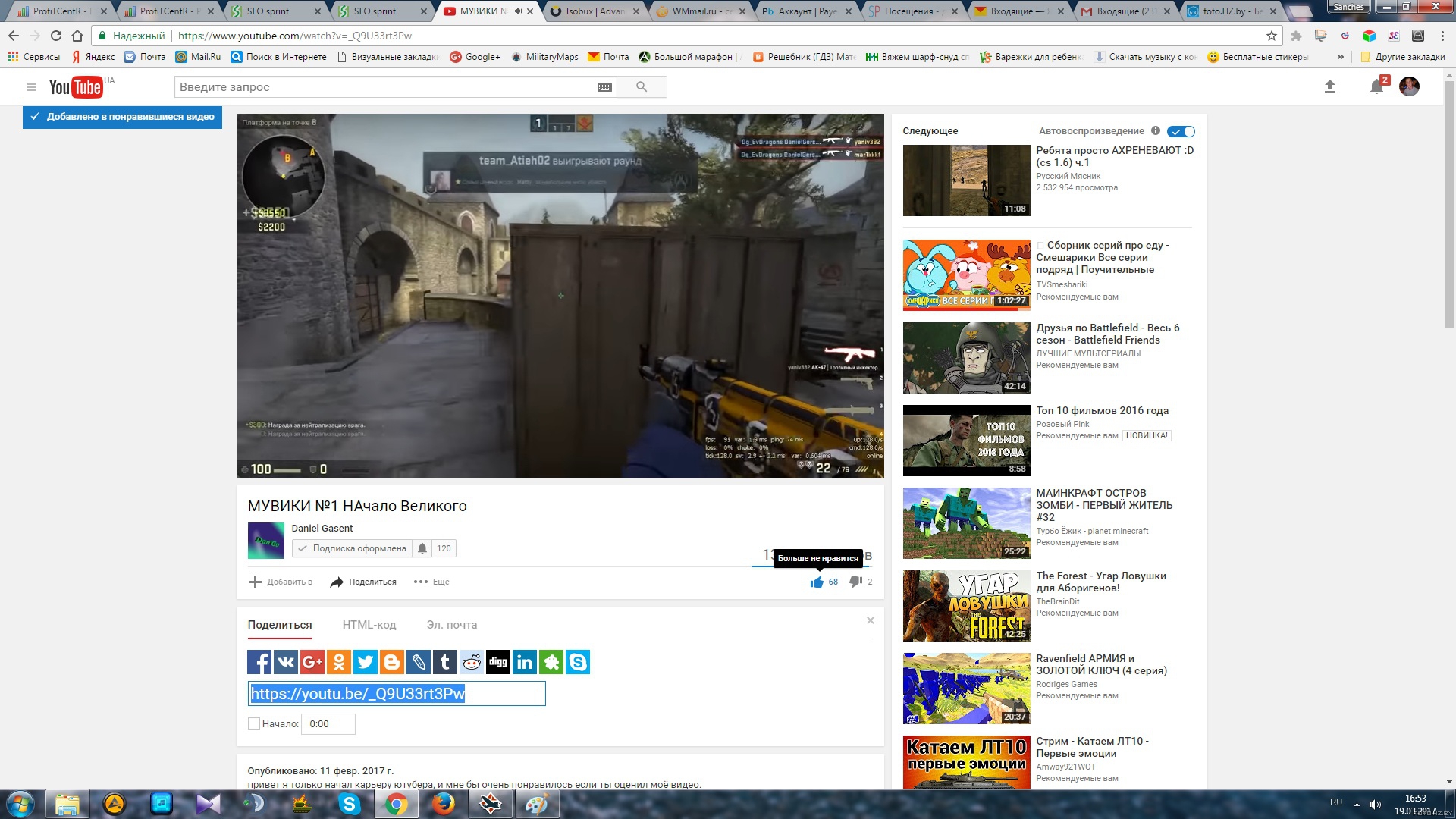Screen dimensions: 1456x819
Task: Toggle the Подписка оформлена subscription button
Action: tap(352, 548)
